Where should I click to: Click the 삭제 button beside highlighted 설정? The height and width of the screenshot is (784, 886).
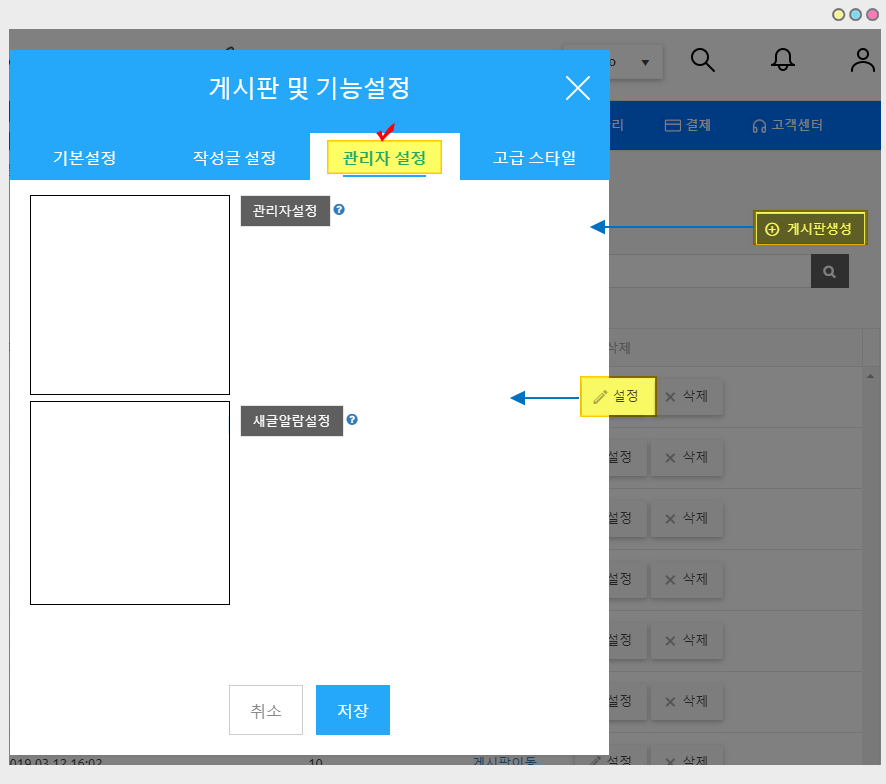coord(687,397)
